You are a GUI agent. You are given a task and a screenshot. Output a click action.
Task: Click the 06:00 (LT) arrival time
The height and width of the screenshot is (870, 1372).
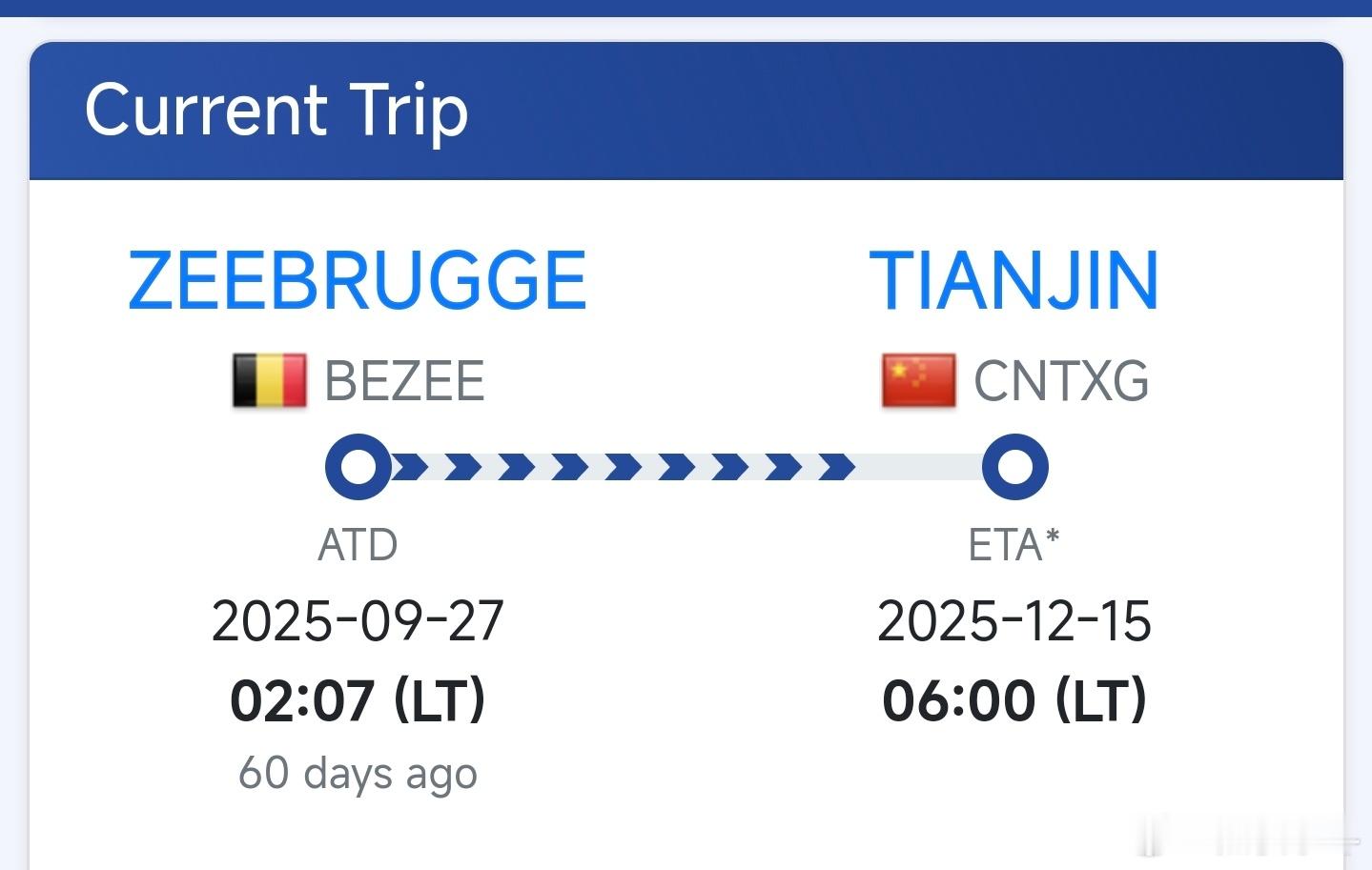1014,700
